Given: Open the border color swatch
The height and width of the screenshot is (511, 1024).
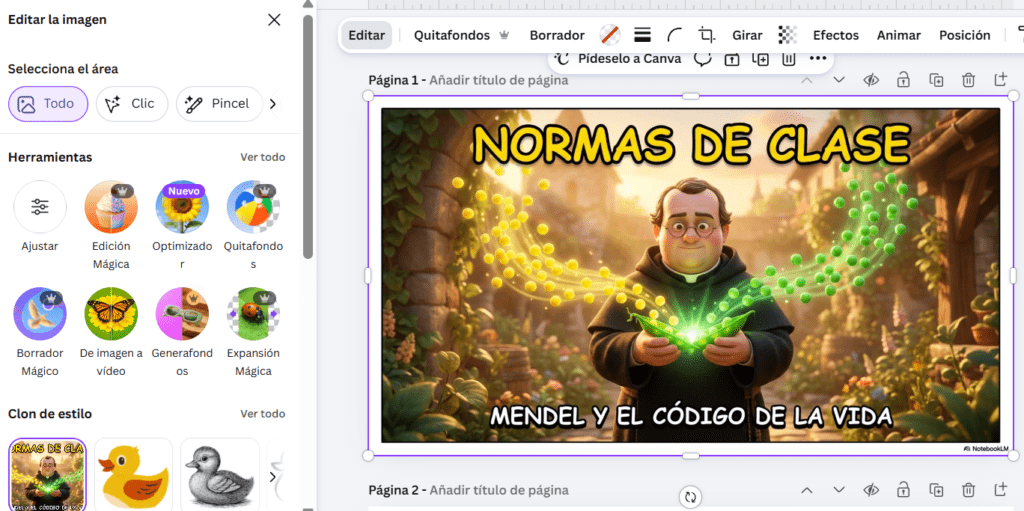Looking at the screenshot, I should coord(610,35).
